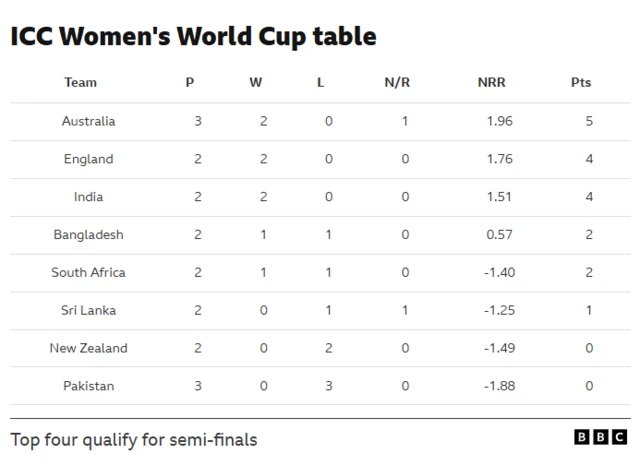Click the L column header
The height and width of the screenshot is (466, 640).
pyautogui.click(x=320, y=83)
